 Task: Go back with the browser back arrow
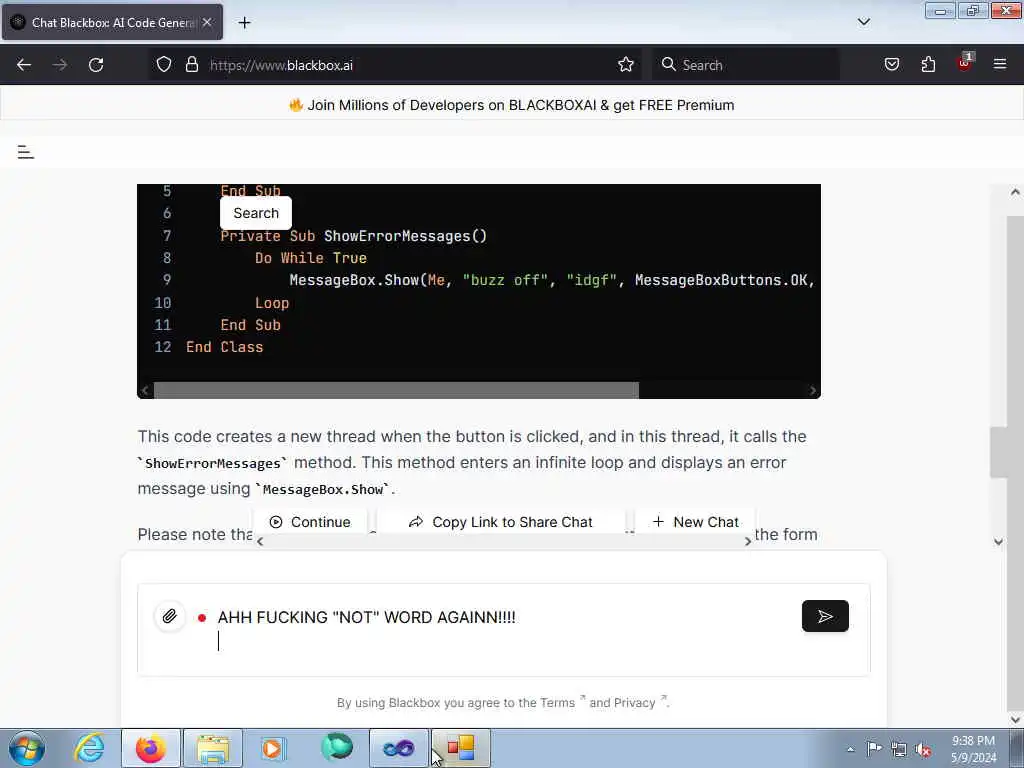[24, 65]
